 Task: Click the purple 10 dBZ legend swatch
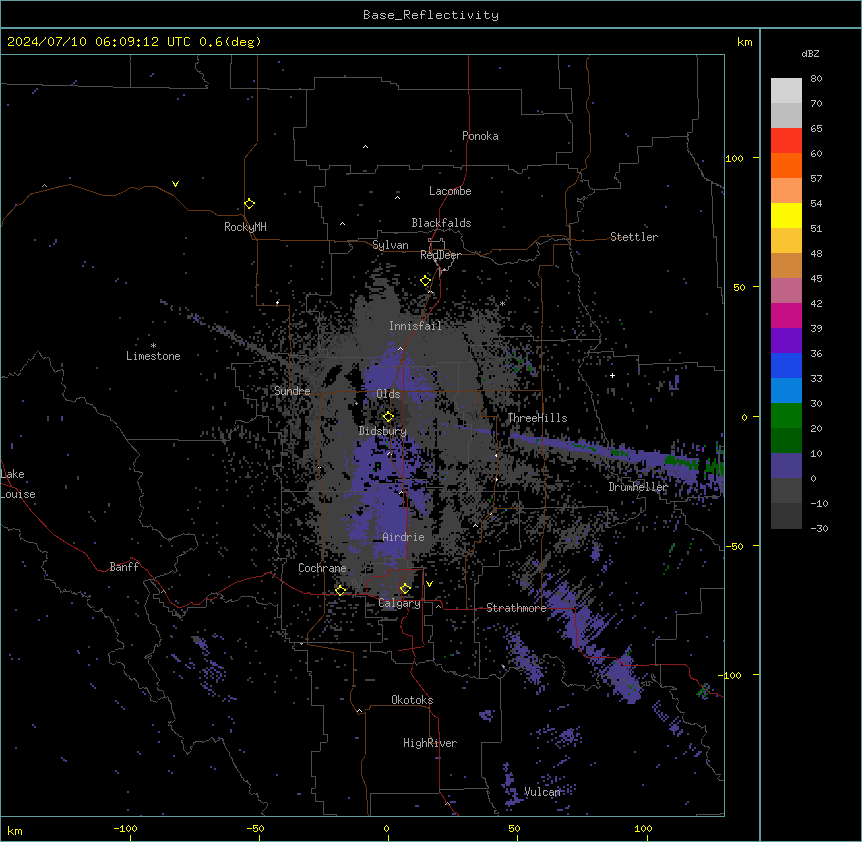(x=786, y=466)
